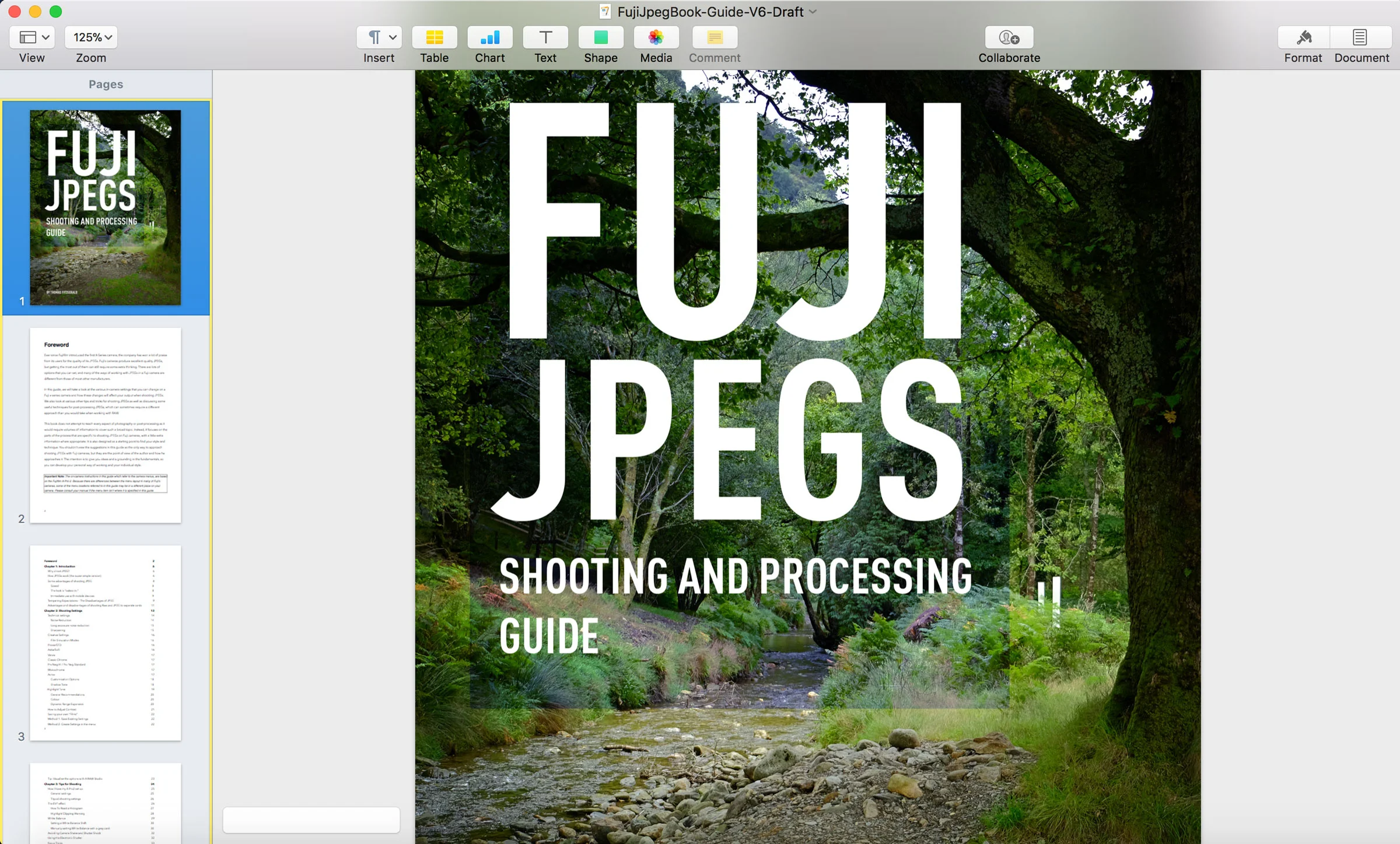Open the Collaborate sharing options

click(1009, 37)
